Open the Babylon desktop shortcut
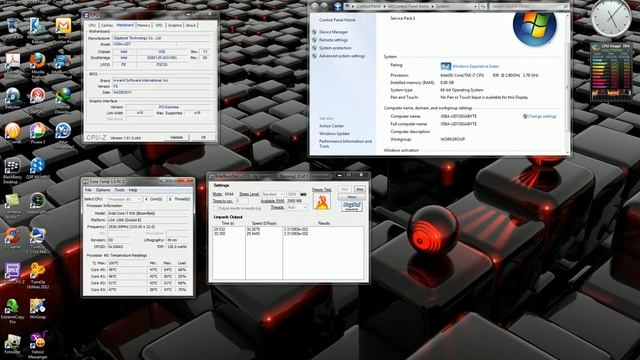The height and width of the screenshot is (360, 640). pyautogui.click(x=12, y=97)
